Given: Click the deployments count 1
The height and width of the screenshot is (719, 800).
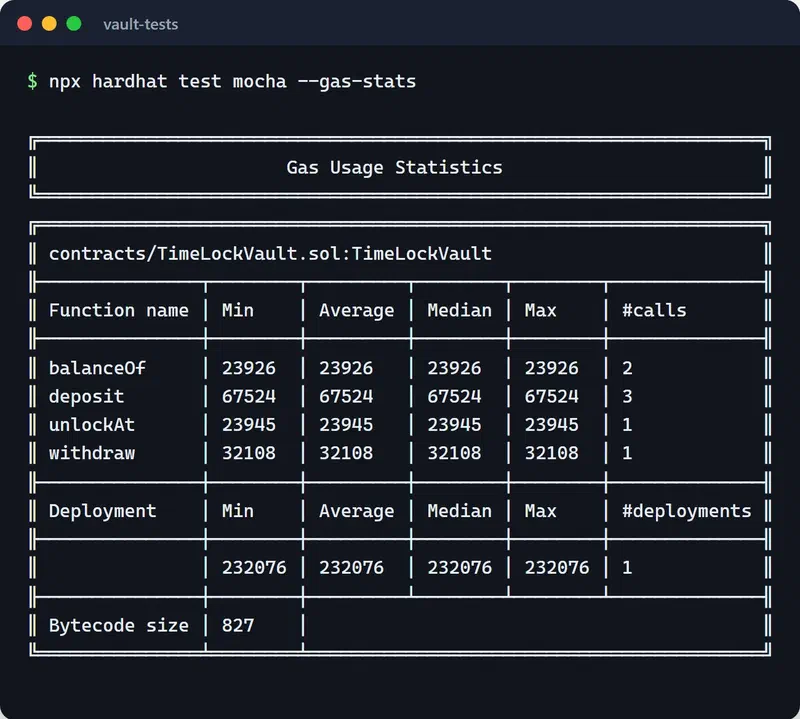Looking at the screenshot, I should (627, 567).
